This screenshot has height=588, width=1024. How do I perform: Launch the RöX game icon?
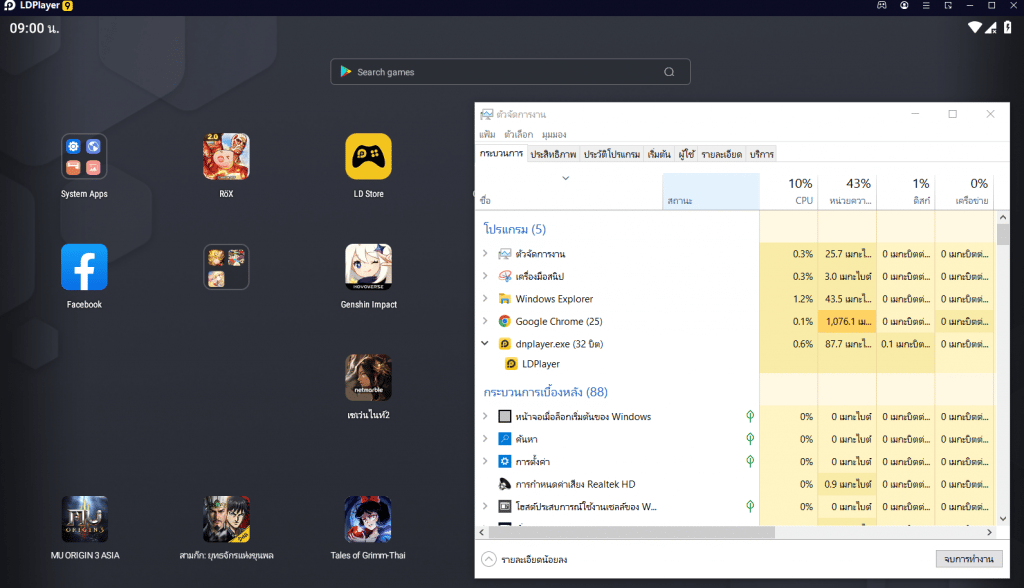click(226, 156)
